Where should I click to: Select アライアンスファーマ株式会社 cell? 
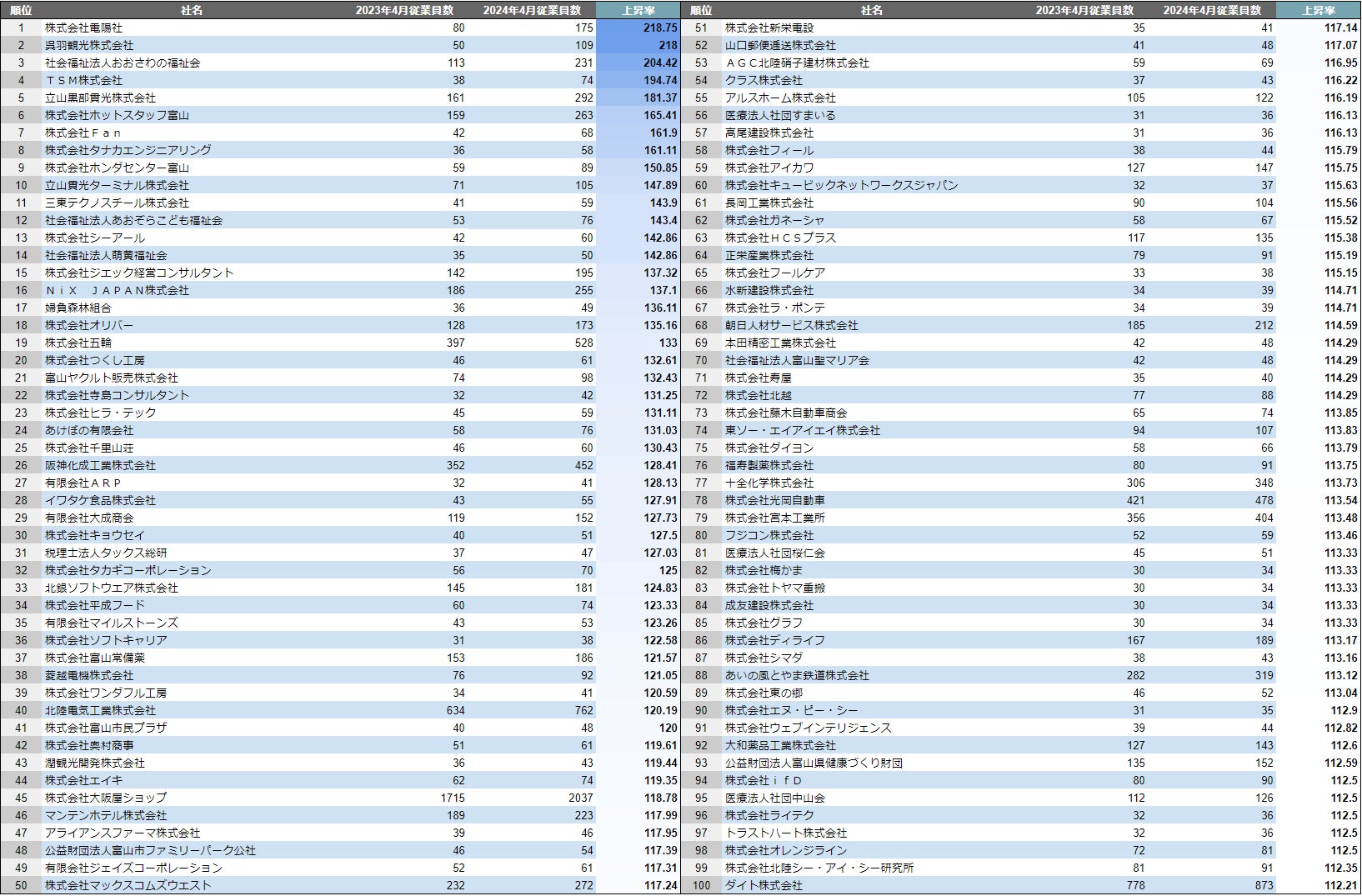pyautogui.click(x=123, y=833)
